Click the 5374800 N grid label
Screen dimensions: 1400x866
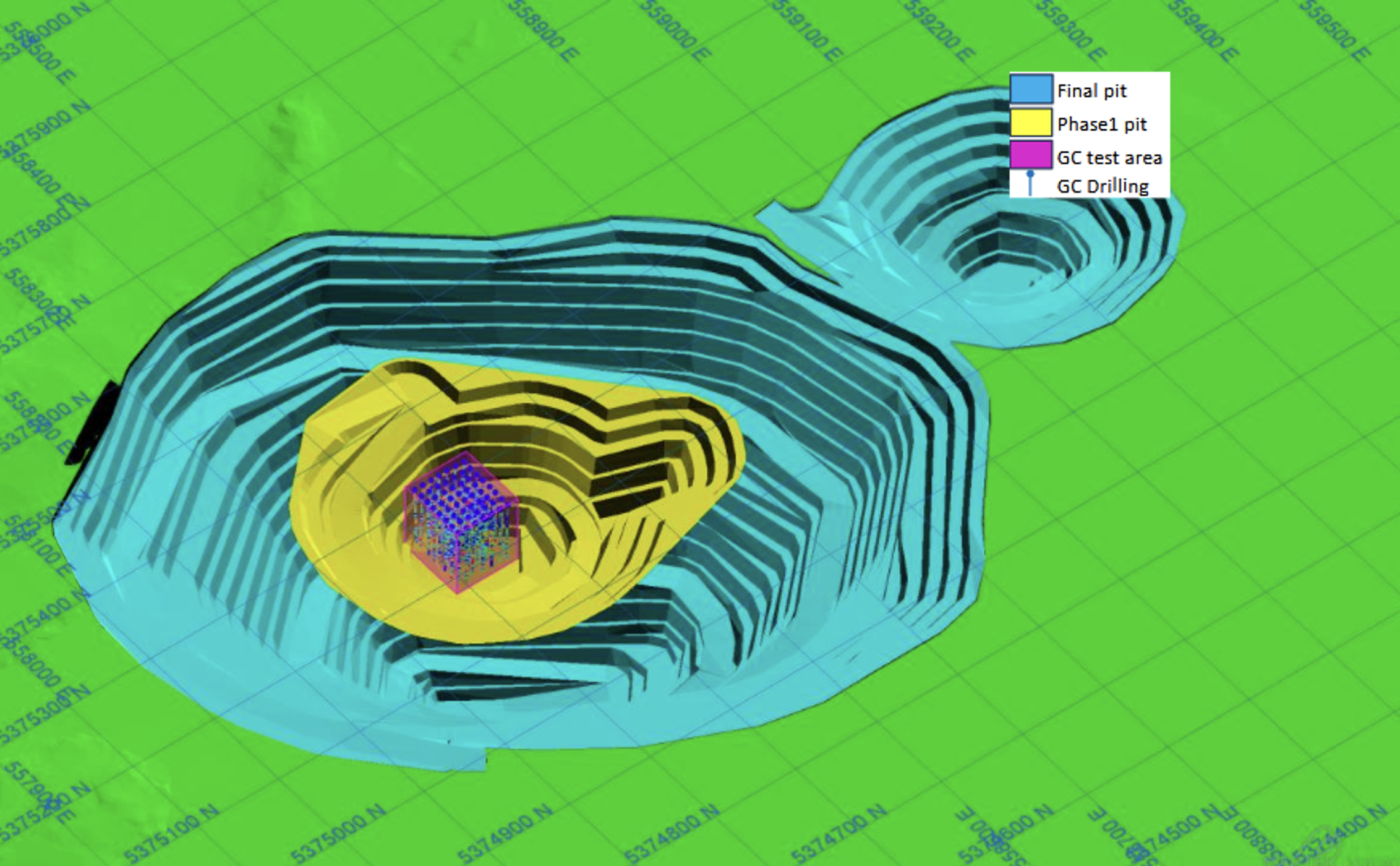(672, 833)
